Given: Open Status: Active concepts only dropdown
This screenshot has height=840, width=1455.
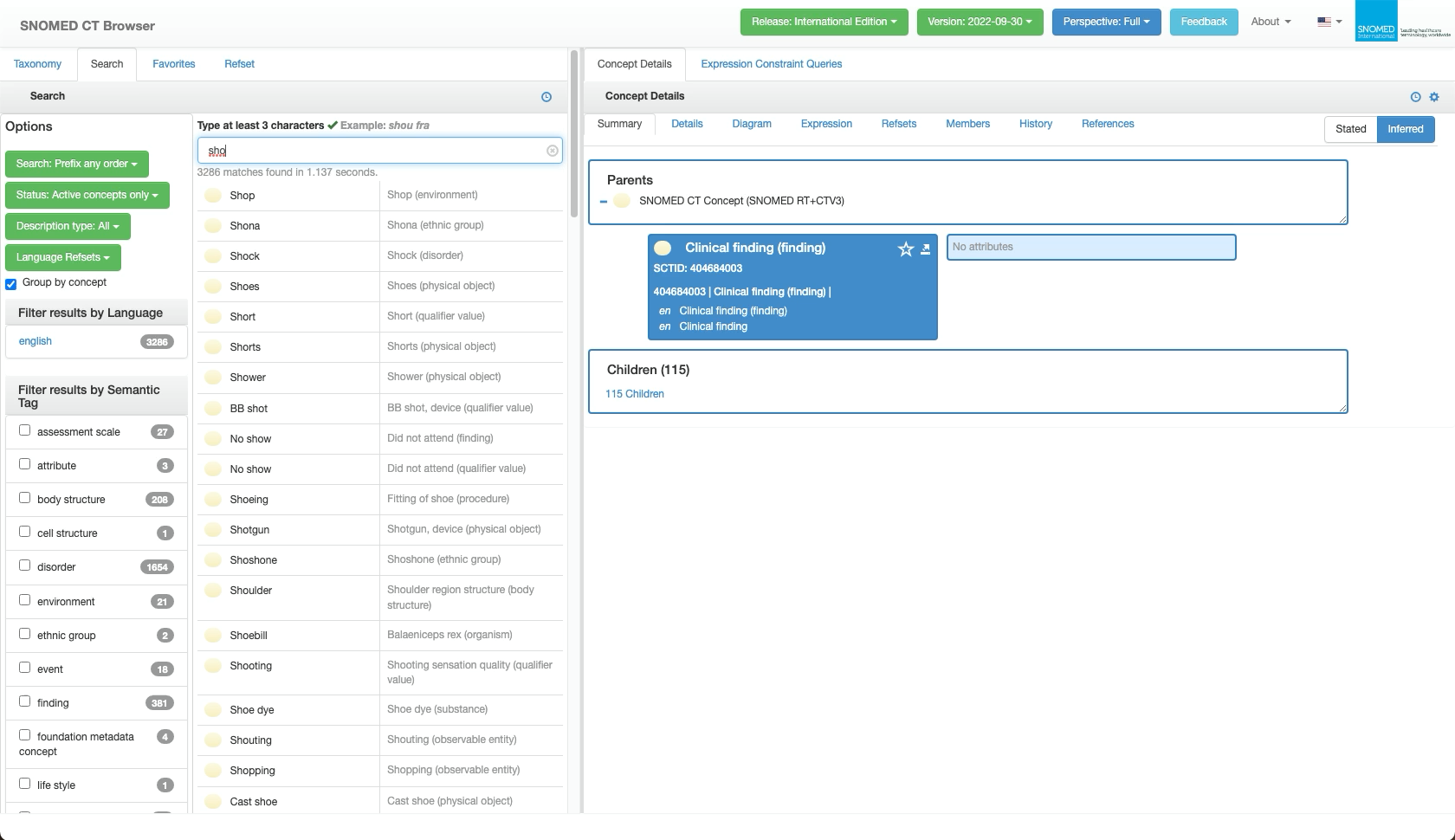Looking at the screenshot, I should (87, 195).
